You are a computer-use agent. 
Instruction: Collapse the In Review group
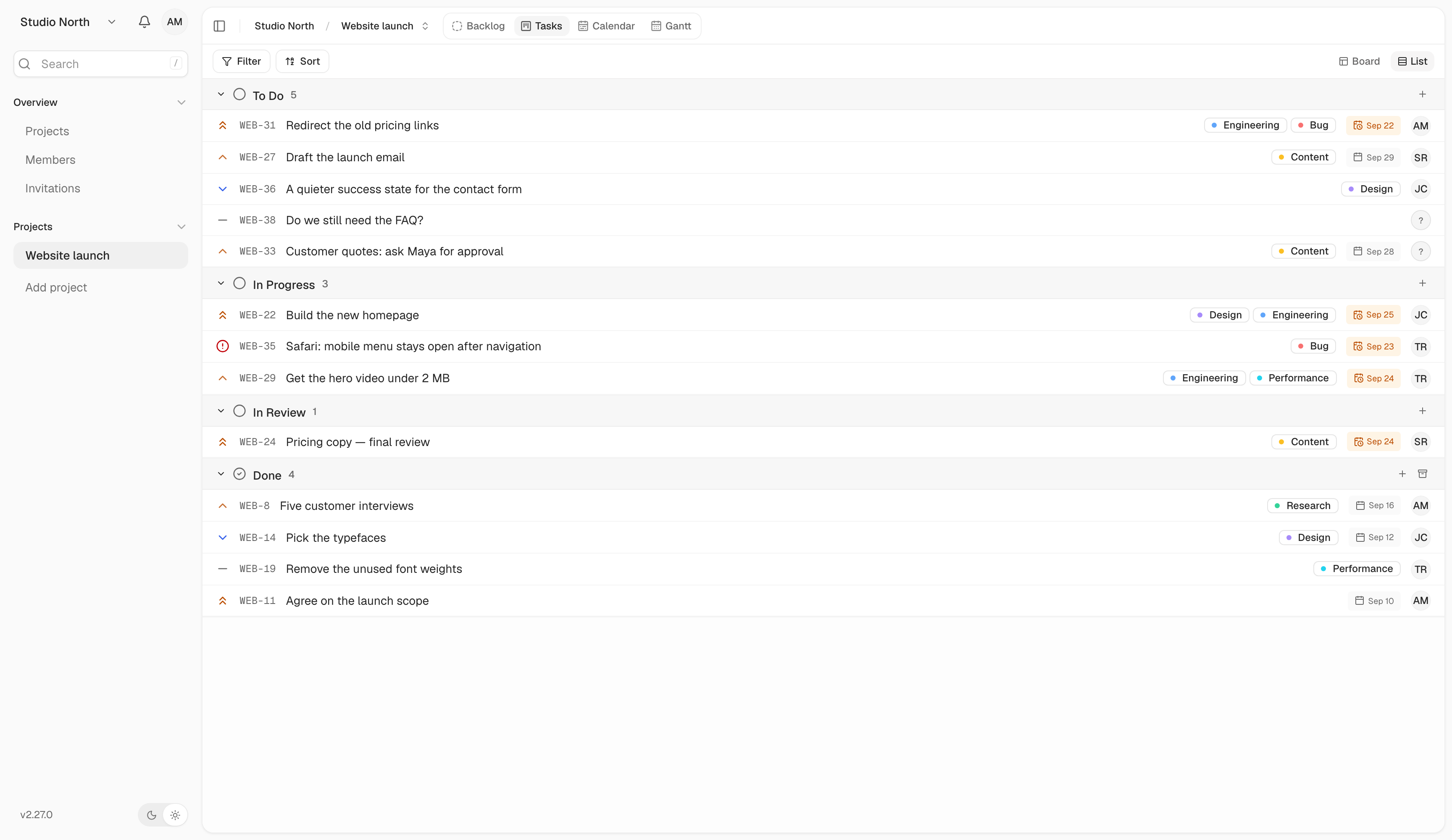pyautogui.click(x=221, y=411)
